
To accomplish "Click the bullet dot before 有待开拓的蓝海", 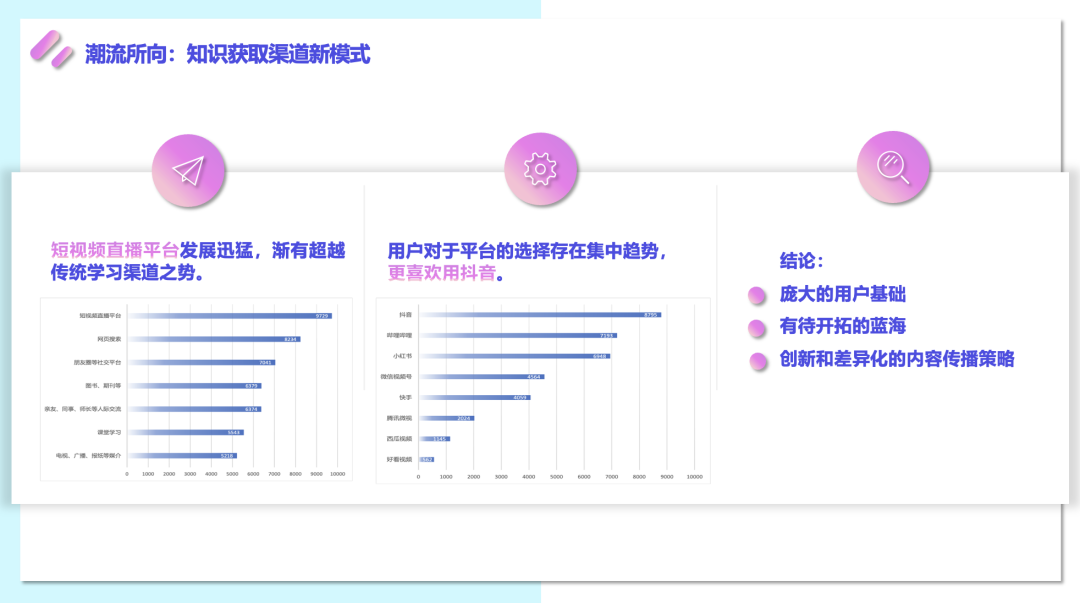I will click(x=757, y=327).
